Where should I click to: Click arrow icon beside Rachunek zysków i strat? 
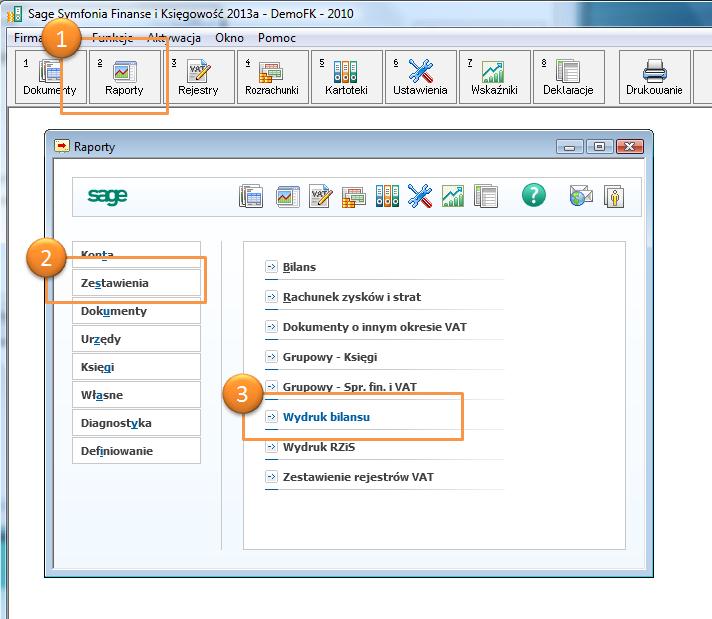point(271,297)
